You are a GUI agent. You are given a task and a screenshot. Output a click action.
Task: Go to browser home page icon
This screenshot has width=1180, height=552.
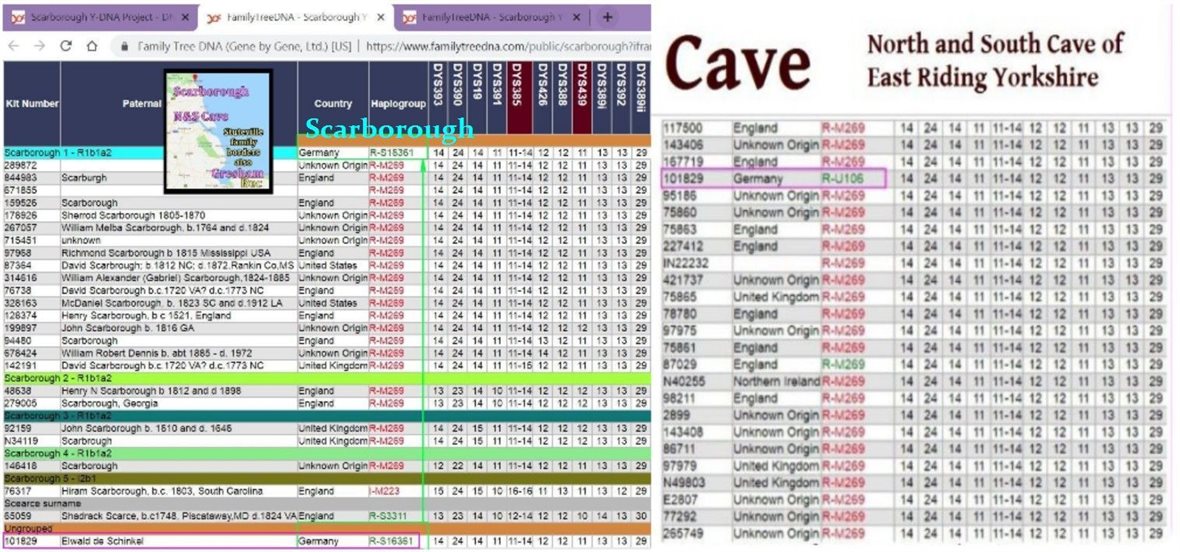(x=92, y=46)
